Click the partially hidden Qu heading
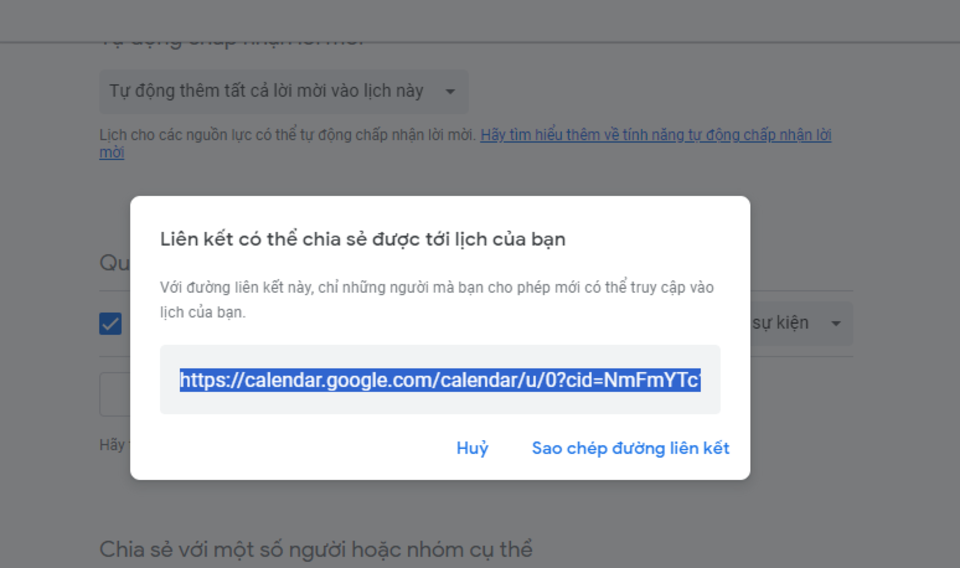960x568 pixels. point(113,263)
